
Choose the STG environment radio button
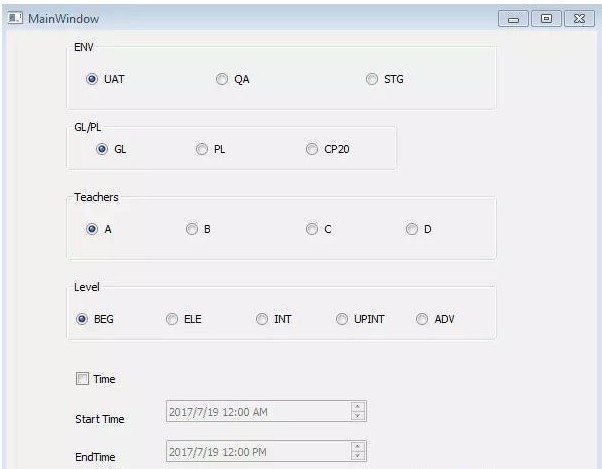(x=372, y=79)
